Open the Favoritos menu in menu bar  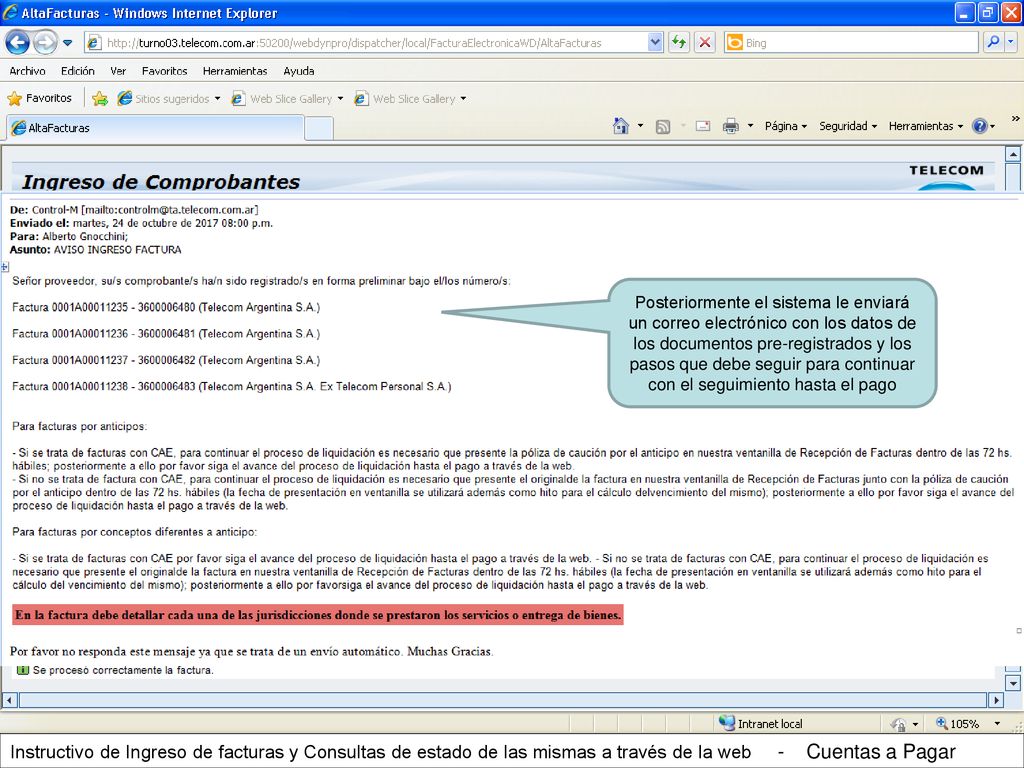pyautogui.click(x=165, y=71)
